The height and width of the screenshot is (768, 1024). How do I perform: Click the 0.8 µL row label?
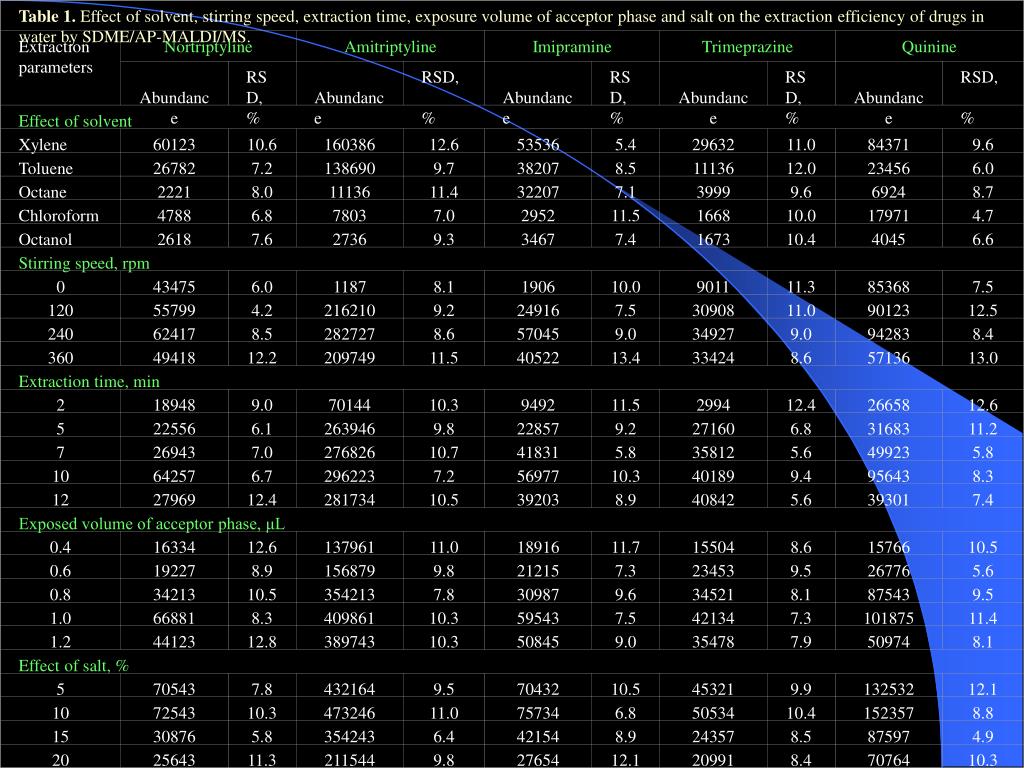pos(60,594)
